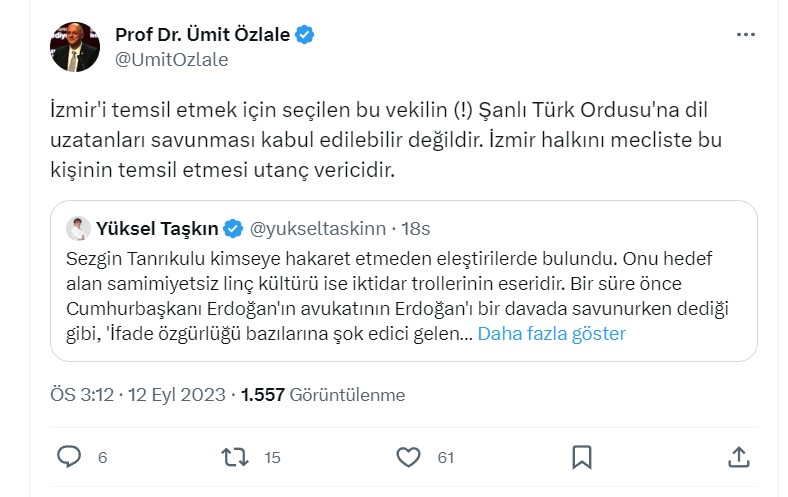Viewport: 788px width, 497px height.
Task: Click the 61 likes count
Action: 445,458
